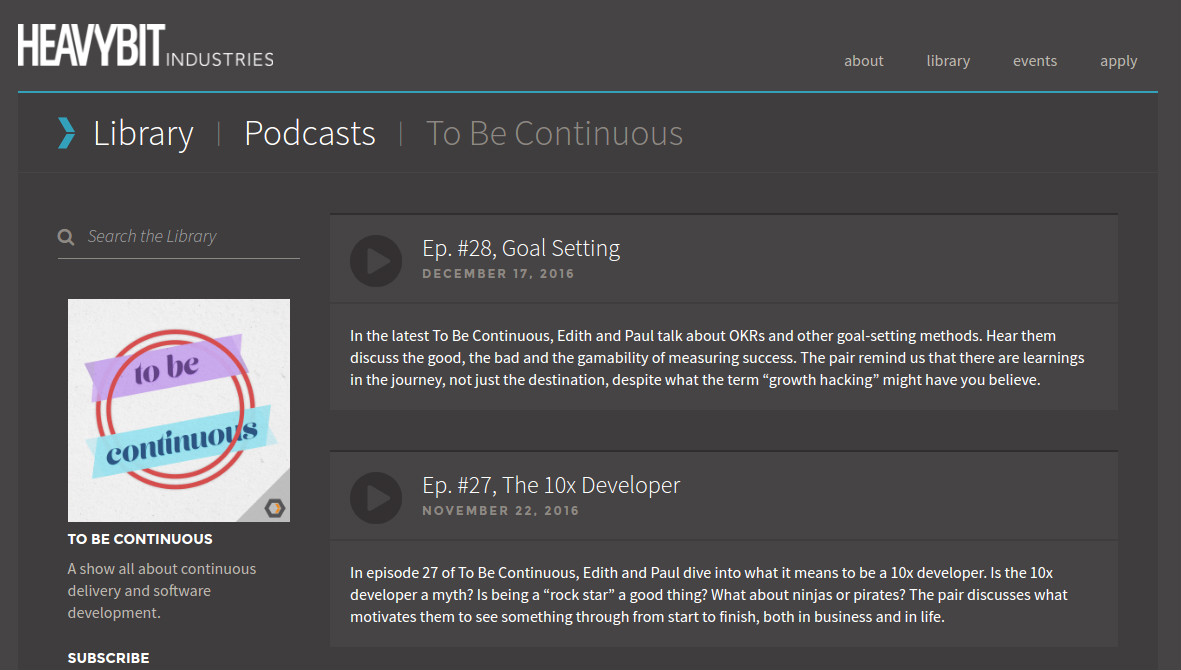
Task: Open the "Podcasts" breadcrumb link
Action: tap(309, 132)
